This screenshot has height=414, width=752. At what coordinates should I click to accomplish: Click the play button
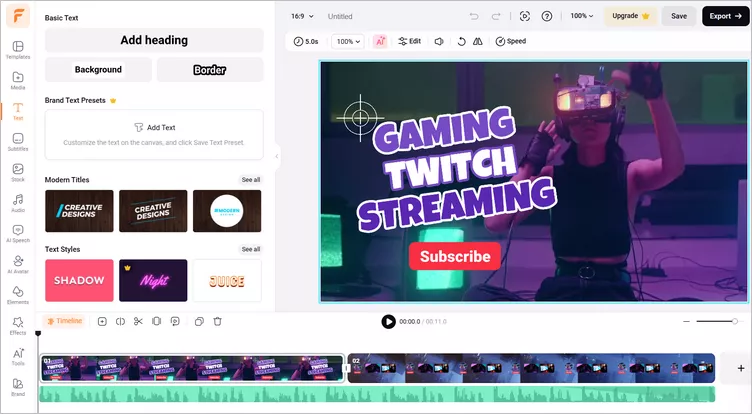tap(388, 321)
